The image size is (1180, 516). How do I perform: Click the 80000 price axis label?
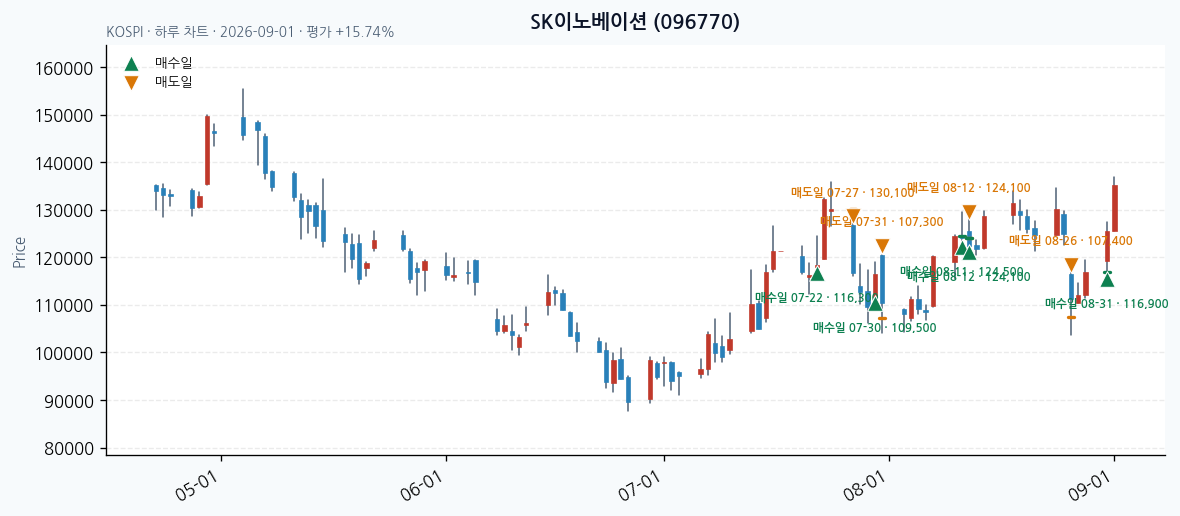68,448
